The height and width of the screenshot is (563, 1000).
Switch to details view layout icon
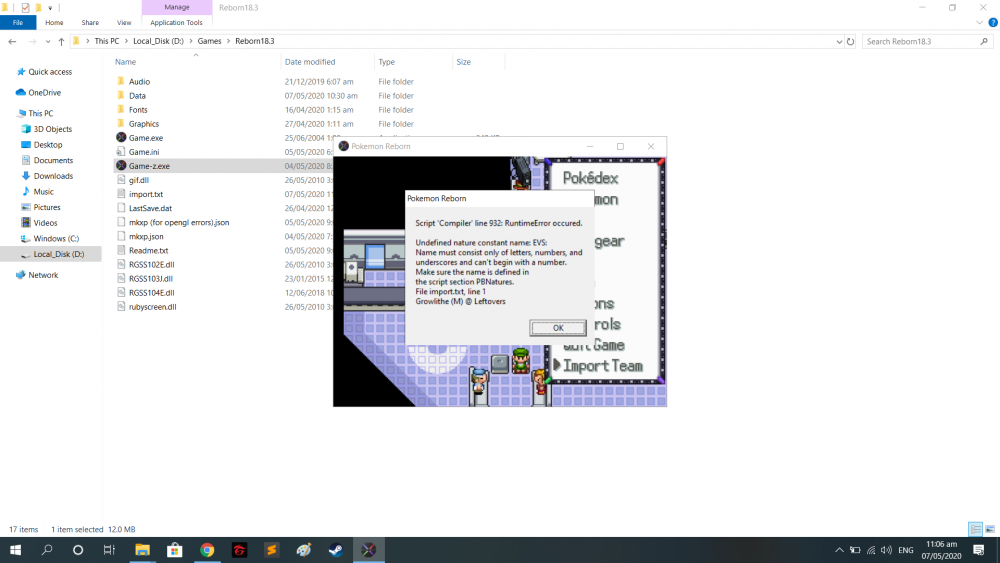[x=975, y=529]
